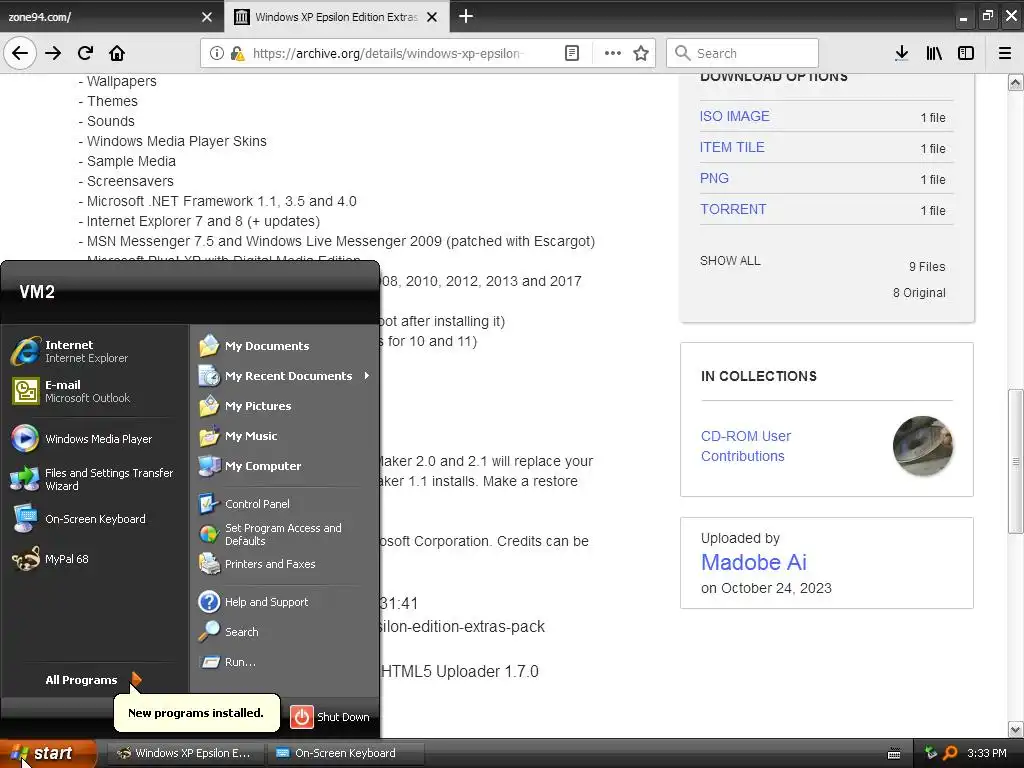Open uploader Madobe Ai profile
This screenshot has height=768, width=1024.
tap(753, 562)
